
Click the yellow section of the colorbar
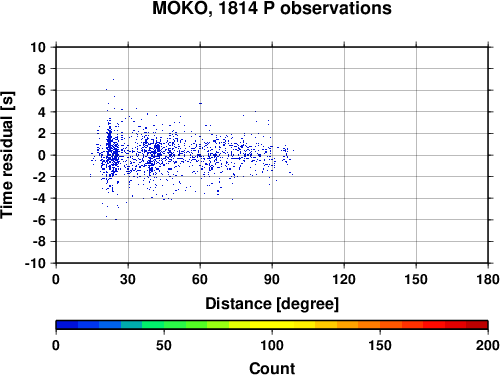[x=272, y=325]
